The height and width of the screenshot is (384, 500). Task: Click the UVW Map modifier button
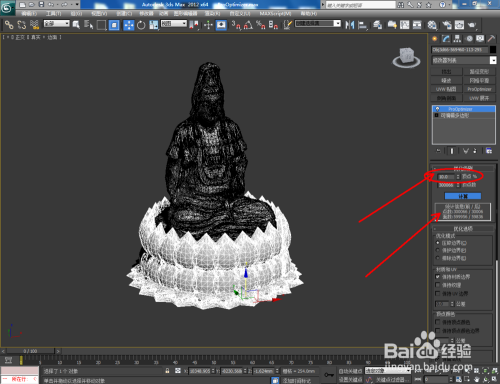(x=446, y=89)
